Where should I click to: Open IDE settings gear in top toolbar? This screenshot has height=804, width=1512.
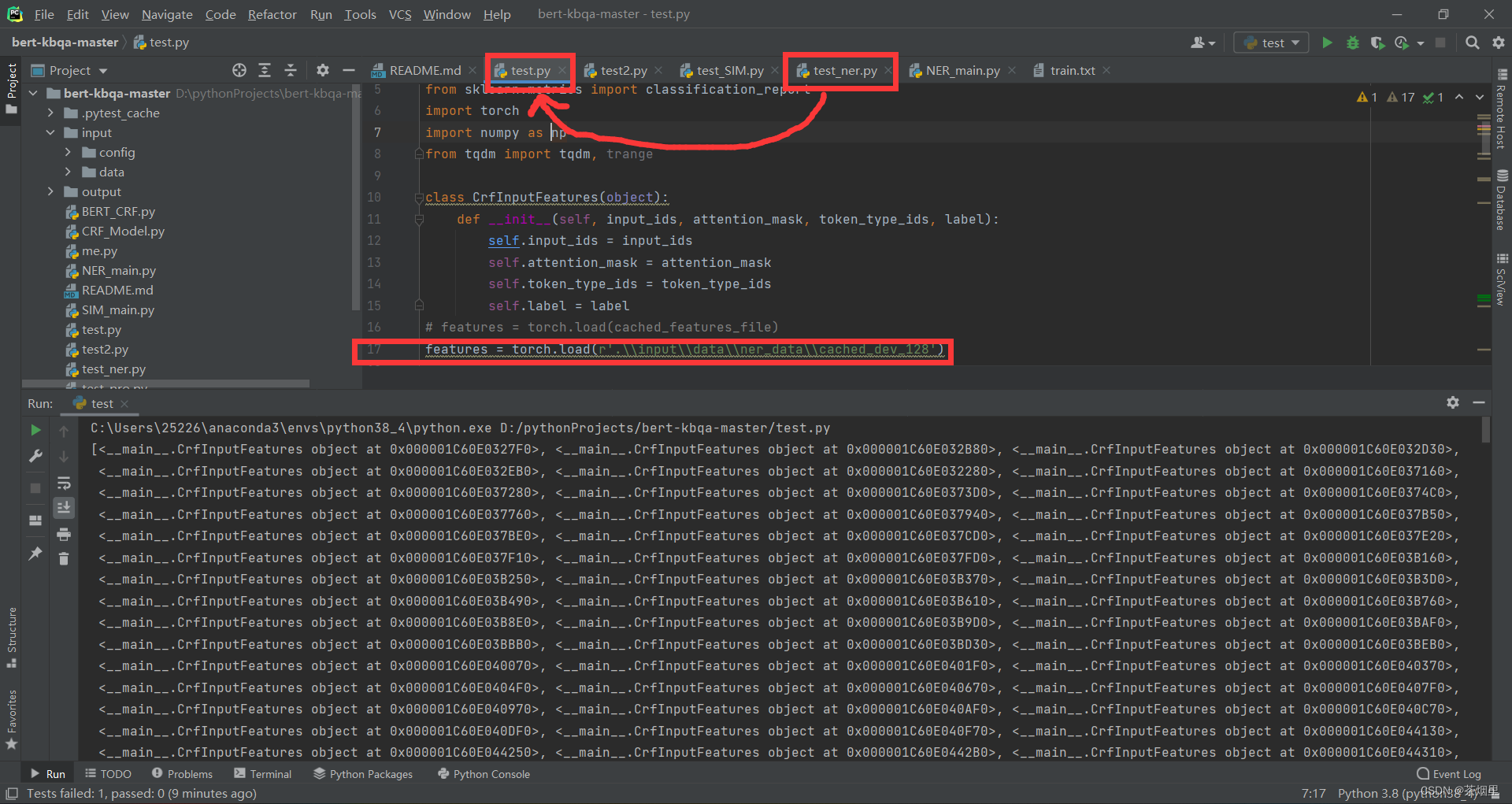point(1498,43)
